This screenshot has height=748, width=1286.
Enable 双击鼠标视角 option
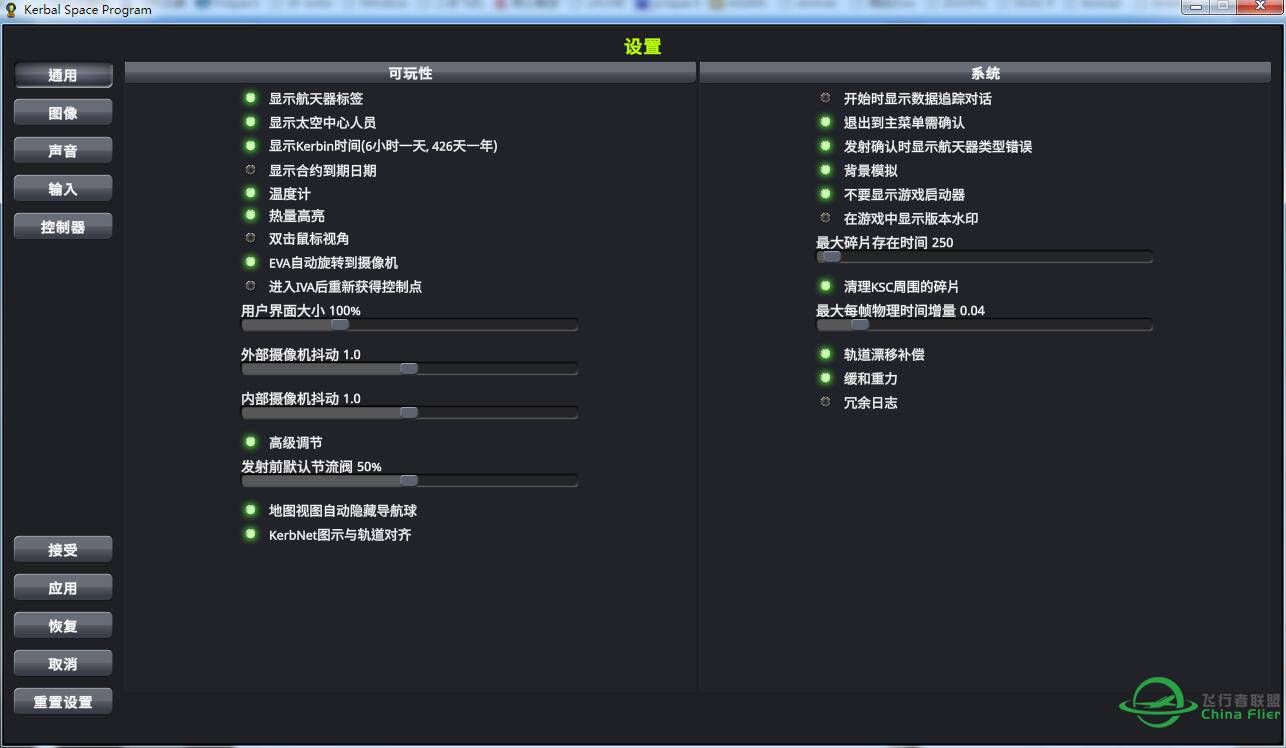pyautogui.click(x=250, y=238)
